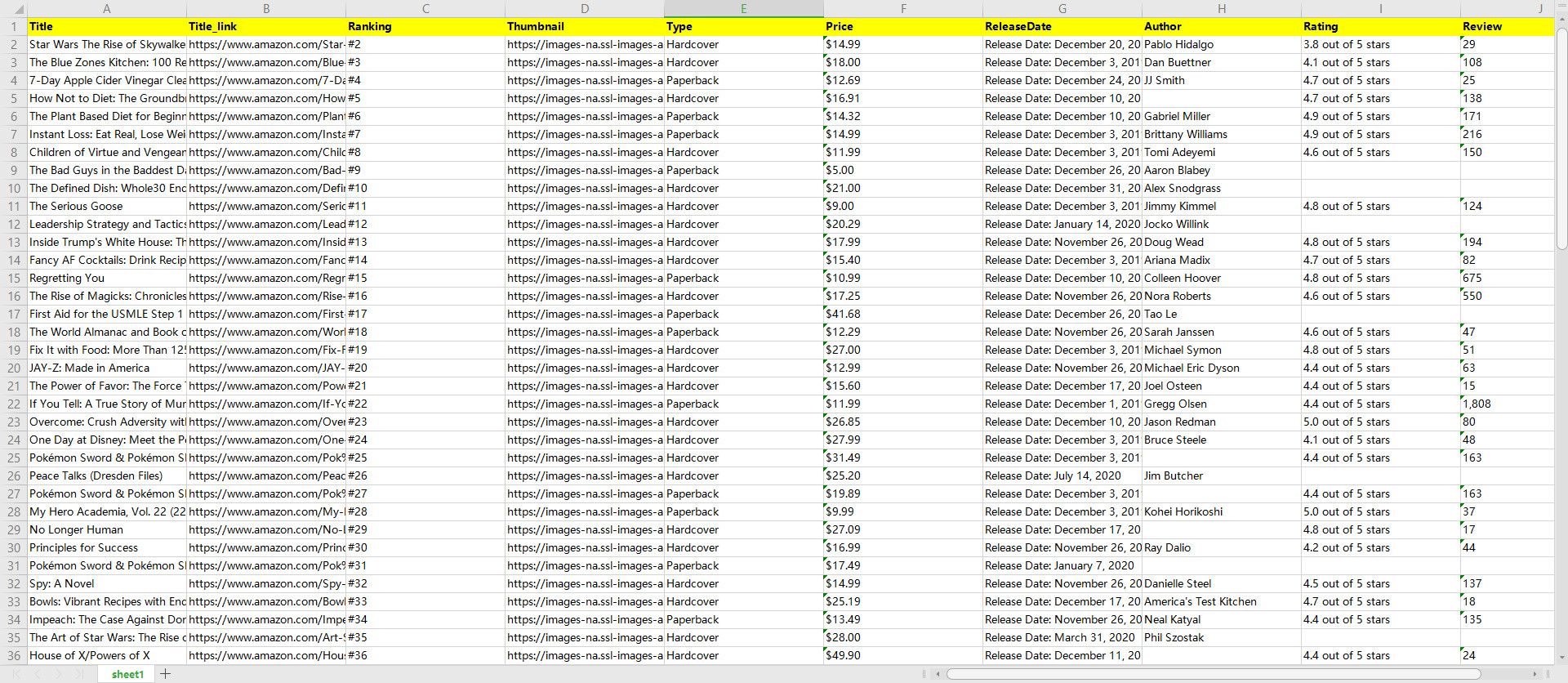Select the 'House of X/Powers of X' cell
This screenshot has height=683, width=1568.
coord(107,655)
